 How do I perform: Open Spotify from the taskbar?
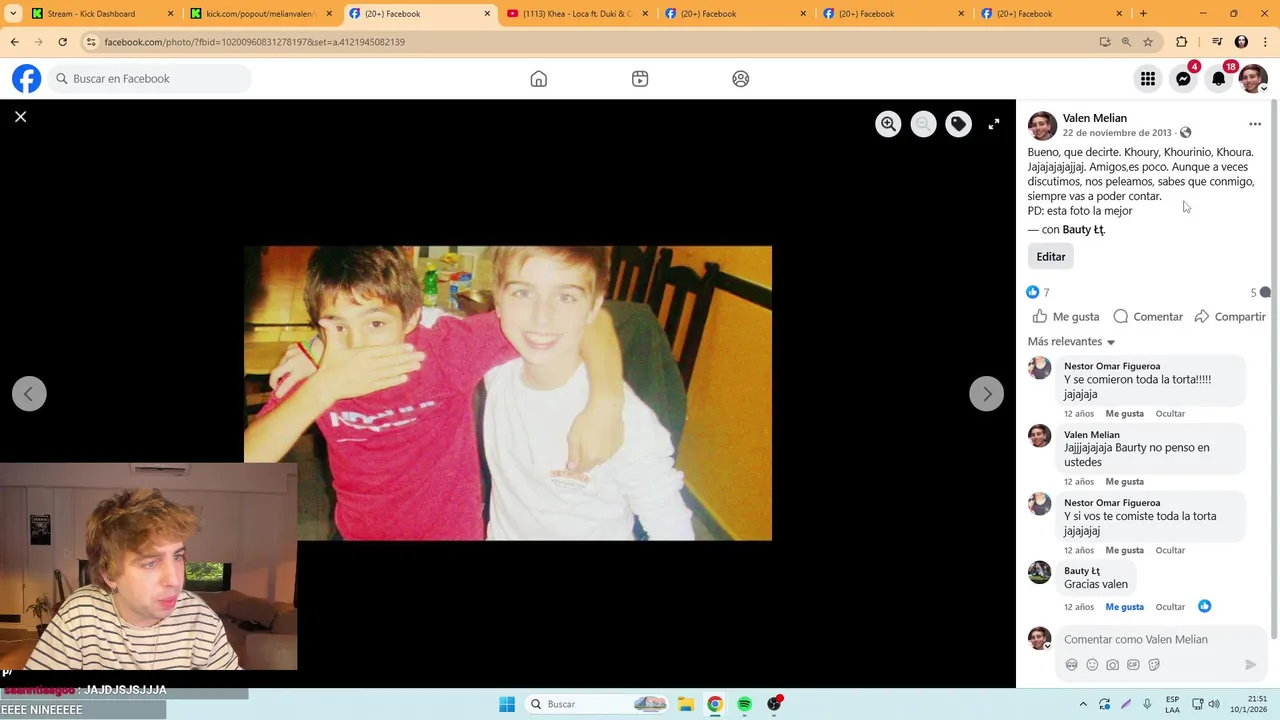tap(745, 704)
